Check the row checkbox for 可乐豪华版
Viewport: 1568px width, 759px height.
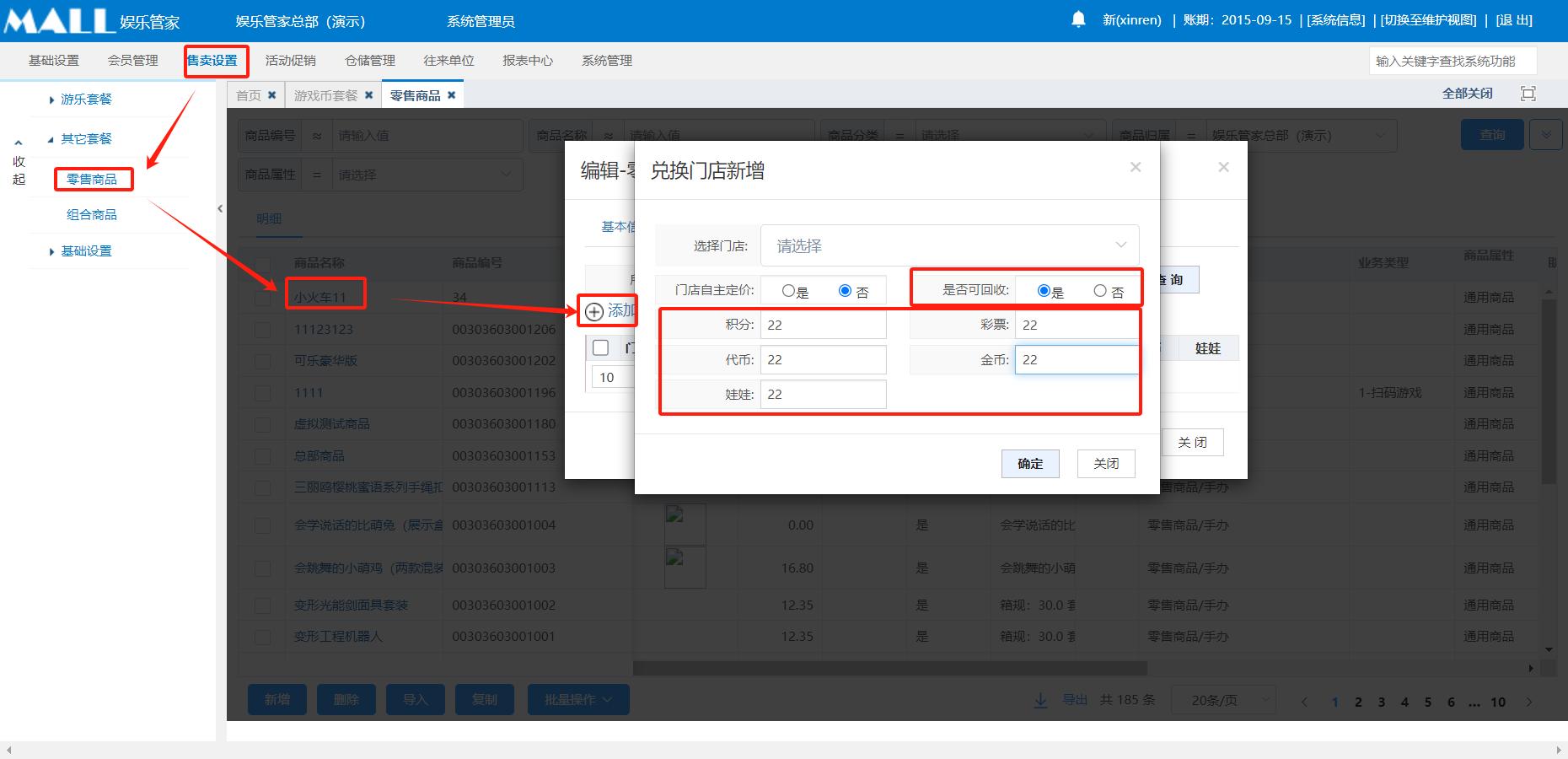263,361
